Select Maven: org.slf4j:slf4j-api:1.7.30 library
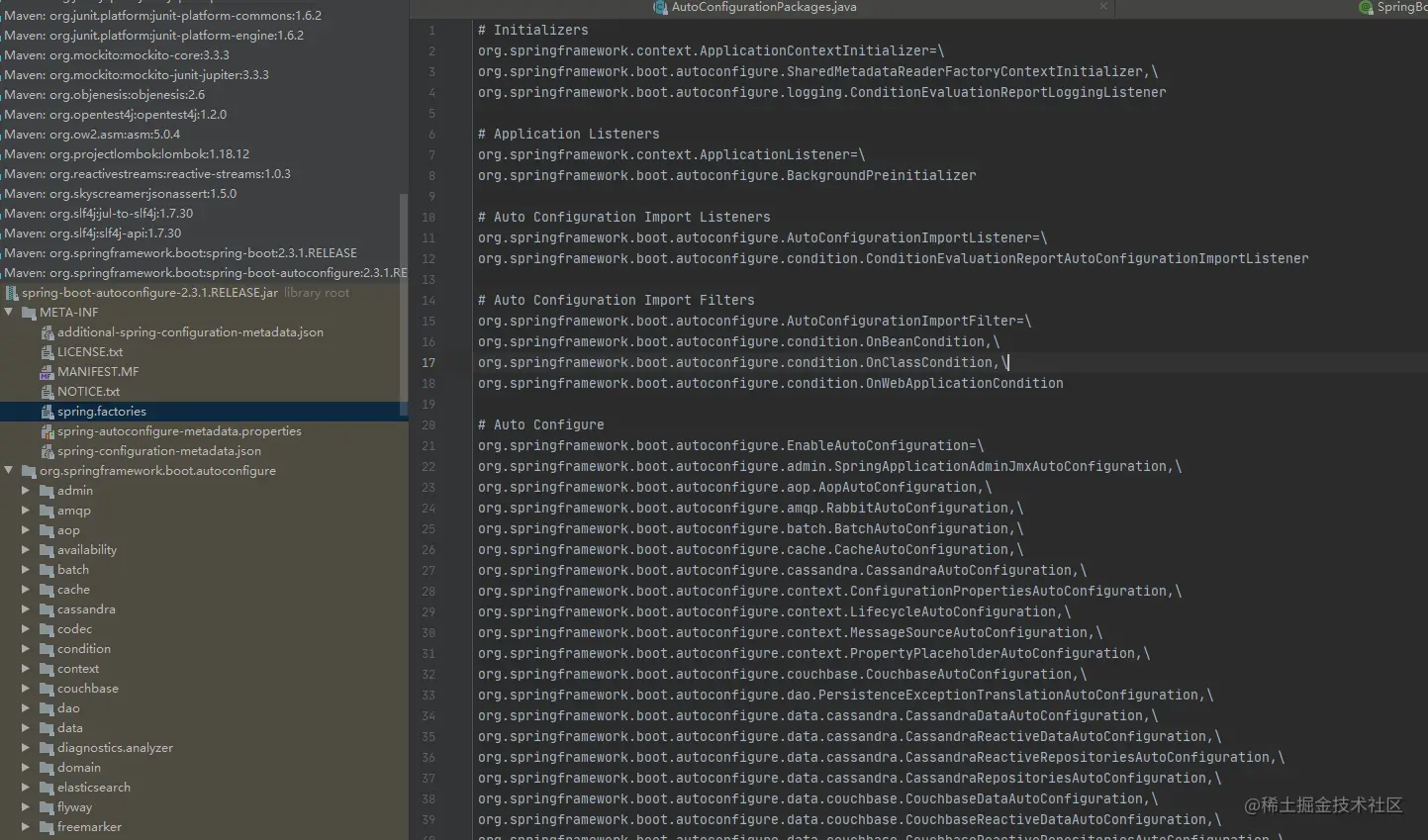Image resolution: width=1428 pixels, height=840 pixels. (x=93, y=233)
